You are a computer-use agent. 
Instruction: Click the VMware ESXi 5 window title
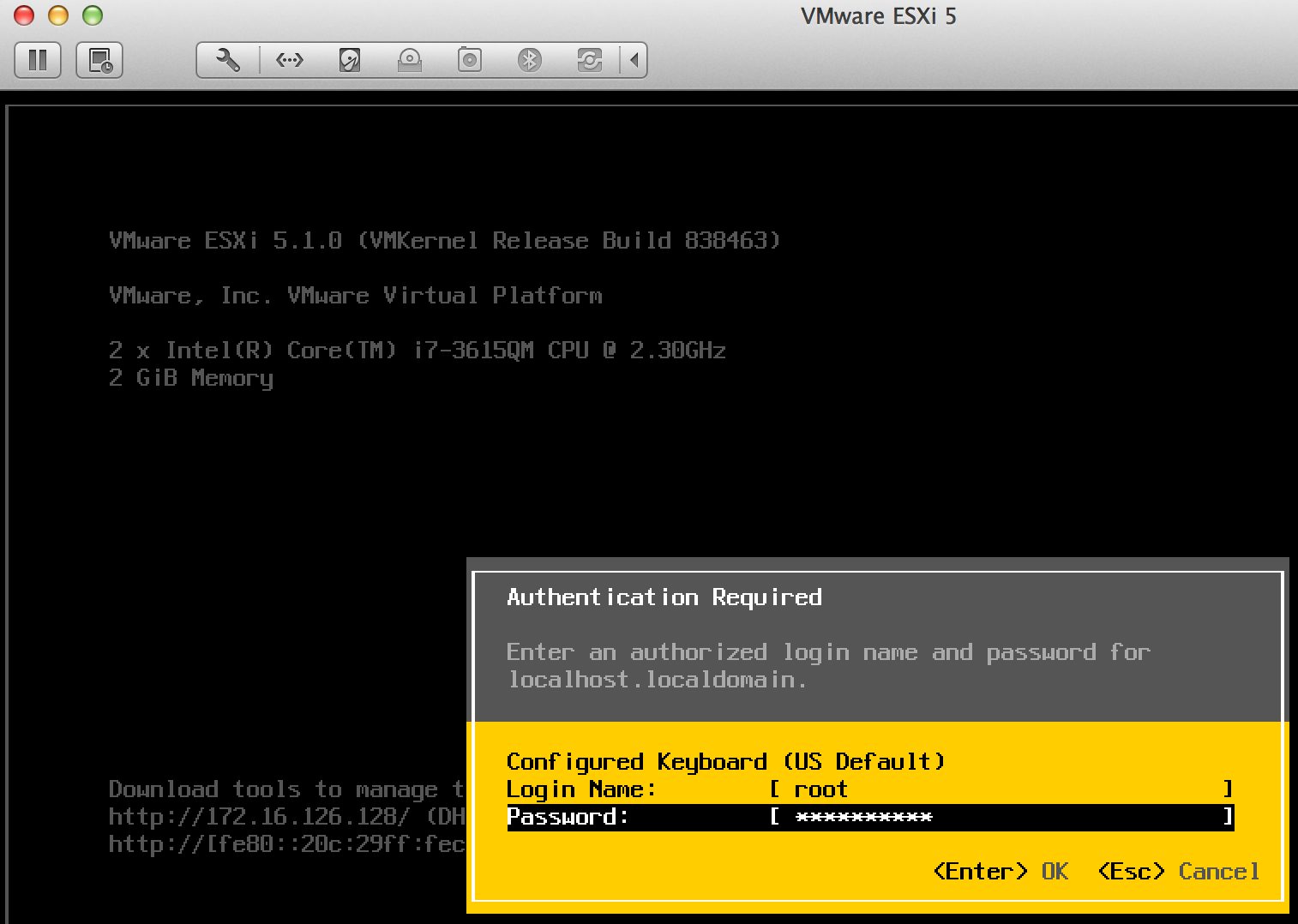(x=879, y=16)
